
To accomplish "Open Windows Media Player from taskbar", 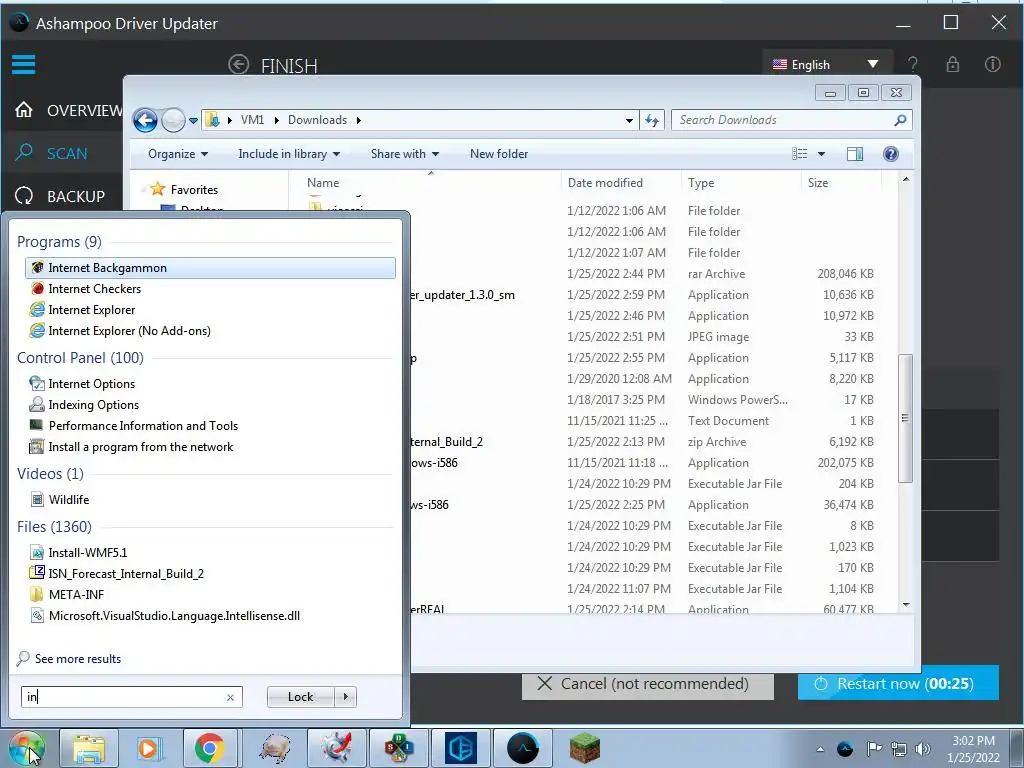I will click(x=148, y=748).
